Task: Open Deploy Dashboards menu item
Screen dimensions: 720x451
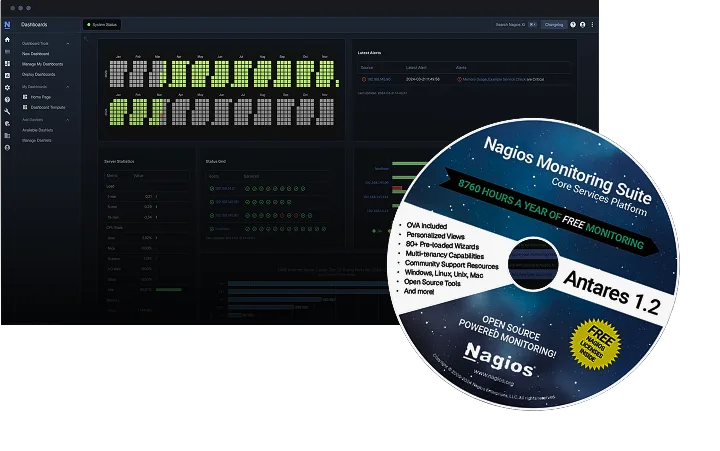Action: coord(38,74)
